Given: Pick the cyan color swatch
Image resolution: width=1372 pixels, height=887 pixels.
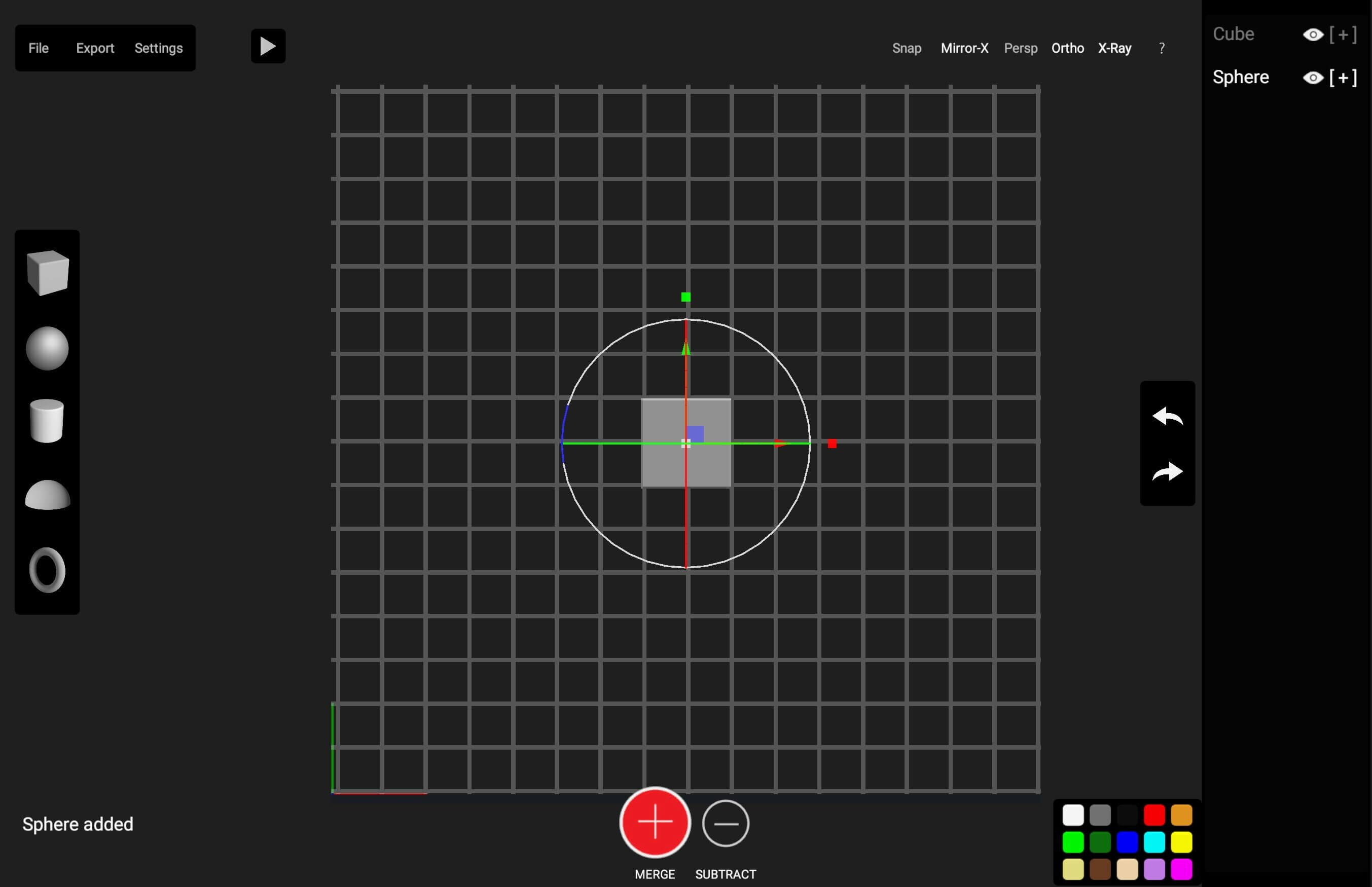Looking at the screenshot, I should coord(1154,842).
